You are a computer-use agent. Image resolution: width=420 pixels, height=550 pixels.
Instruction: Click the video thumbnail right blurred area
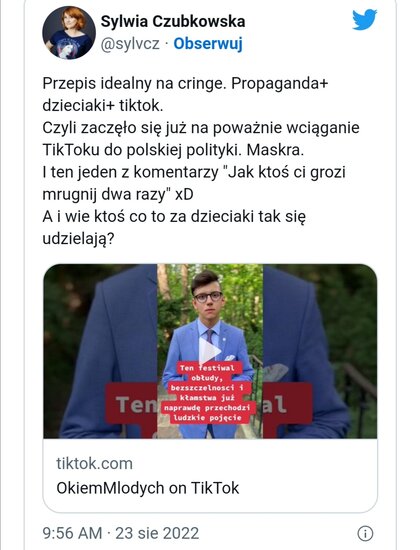(x=320, y=351)
